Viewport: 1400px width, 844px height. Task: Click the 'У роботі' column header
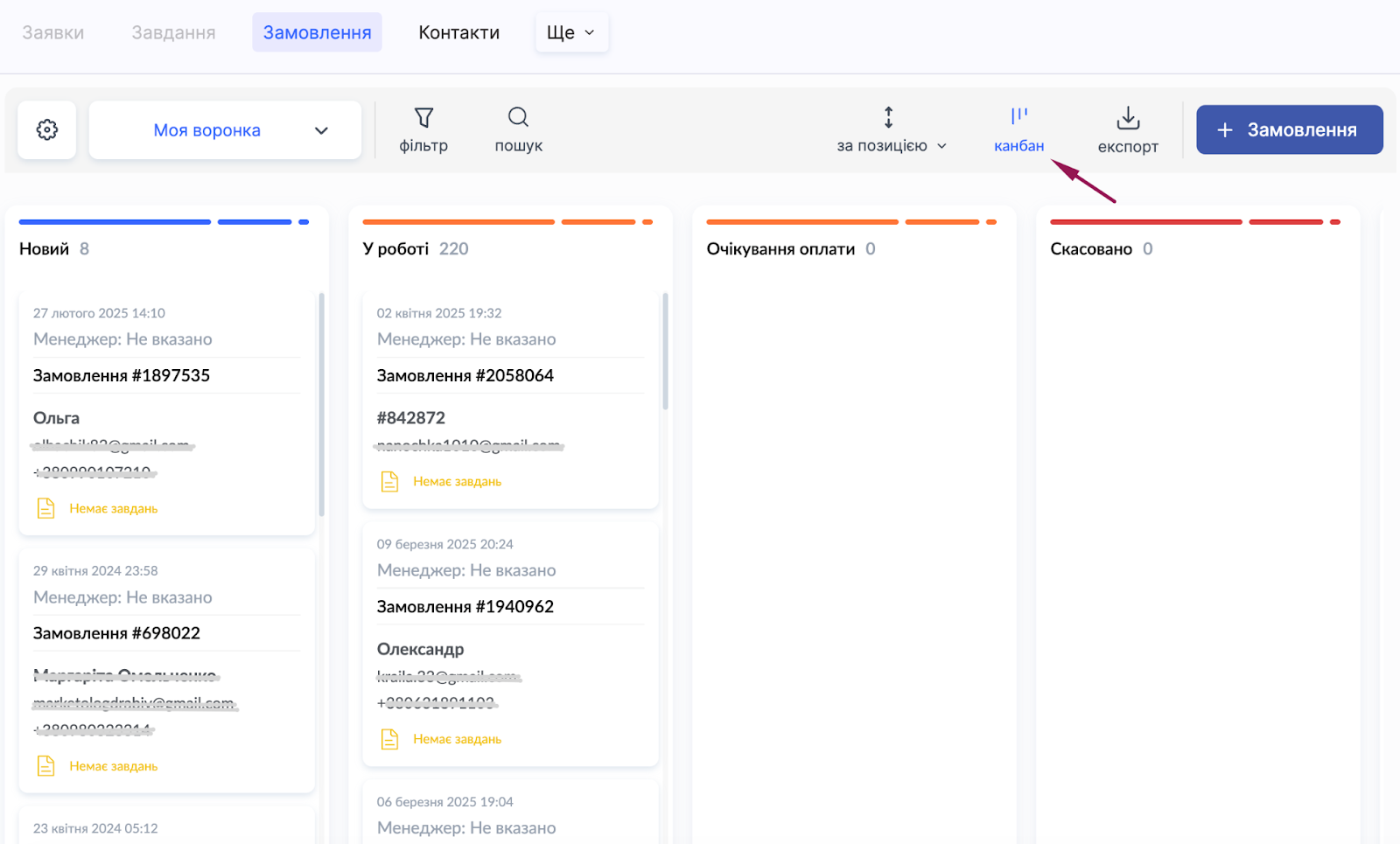[395, 249]
